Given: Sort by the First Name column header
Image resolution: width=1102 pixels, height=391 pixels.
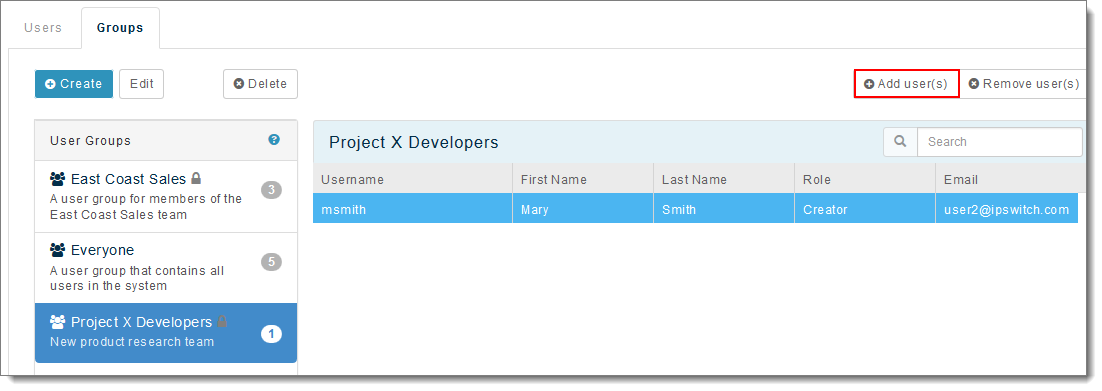Looking at the screenshot, I should point(583,179).
